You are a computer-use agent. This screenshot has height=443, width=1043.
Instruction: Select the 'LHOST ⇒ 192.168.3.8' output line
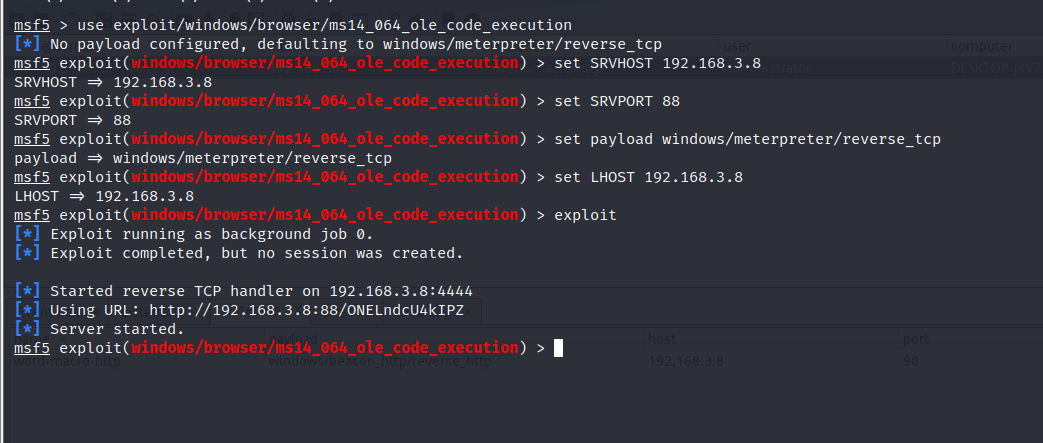click(104, 196)
